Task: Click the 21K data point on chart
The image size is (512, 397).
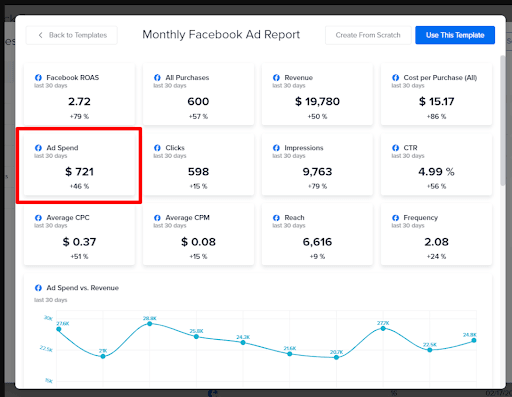Action: pos(103,356)
